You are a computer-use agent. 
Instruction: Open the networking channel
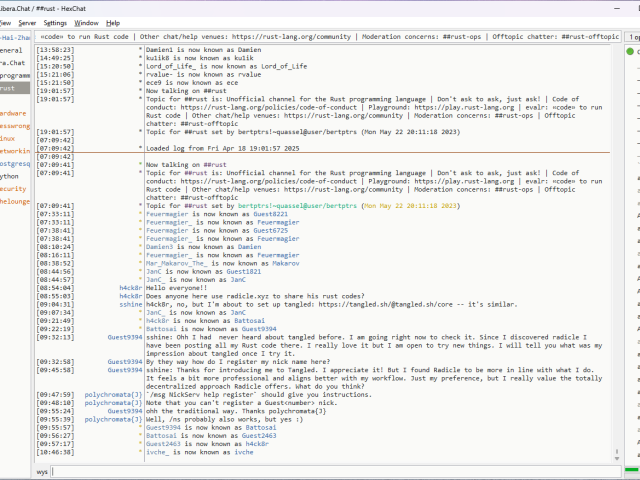14,150
